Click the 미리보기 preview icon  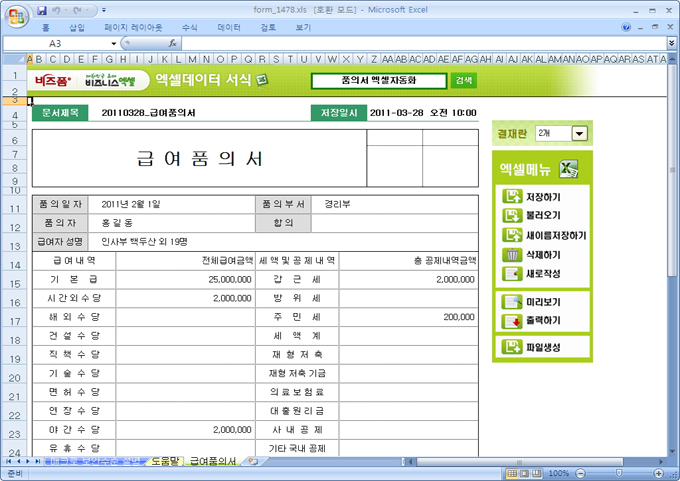pyautogui.click(x=512, y=302)
